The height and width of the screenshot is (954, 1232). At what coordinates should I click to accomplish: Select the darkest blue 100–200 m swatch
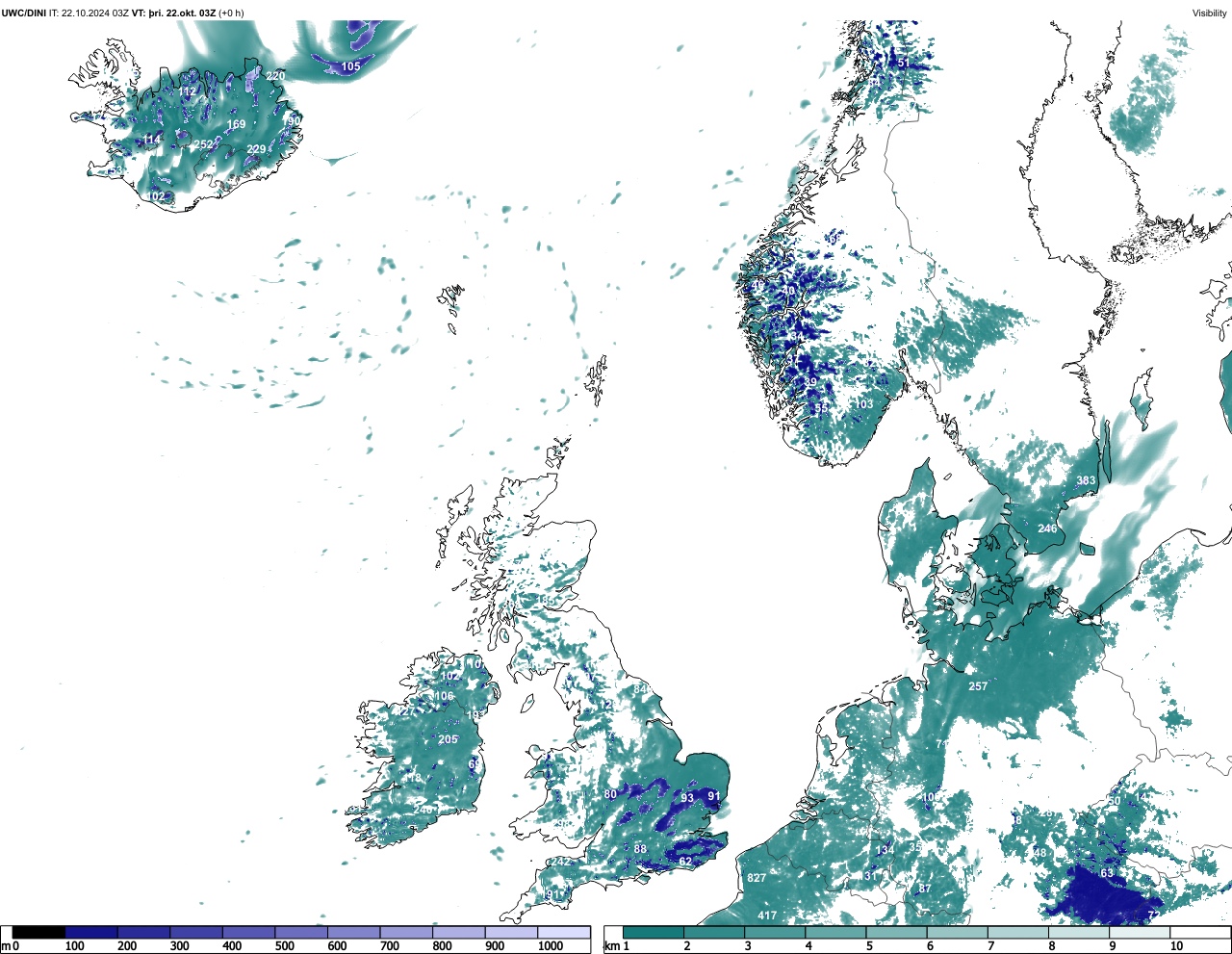click(x=91, y=933)
